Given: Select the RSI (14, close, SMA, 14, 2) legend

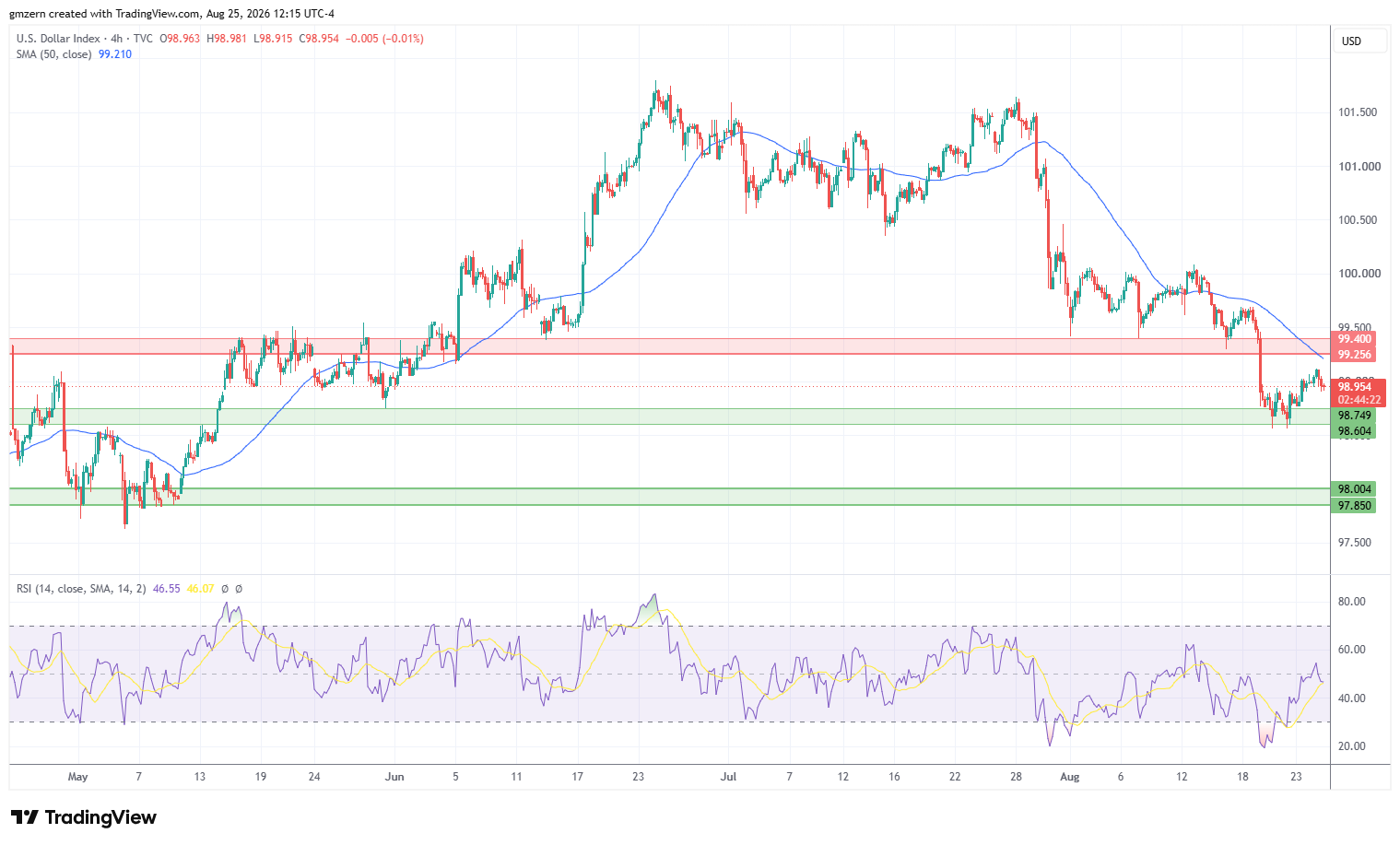Looking at the screenshot, I should 81,588.
